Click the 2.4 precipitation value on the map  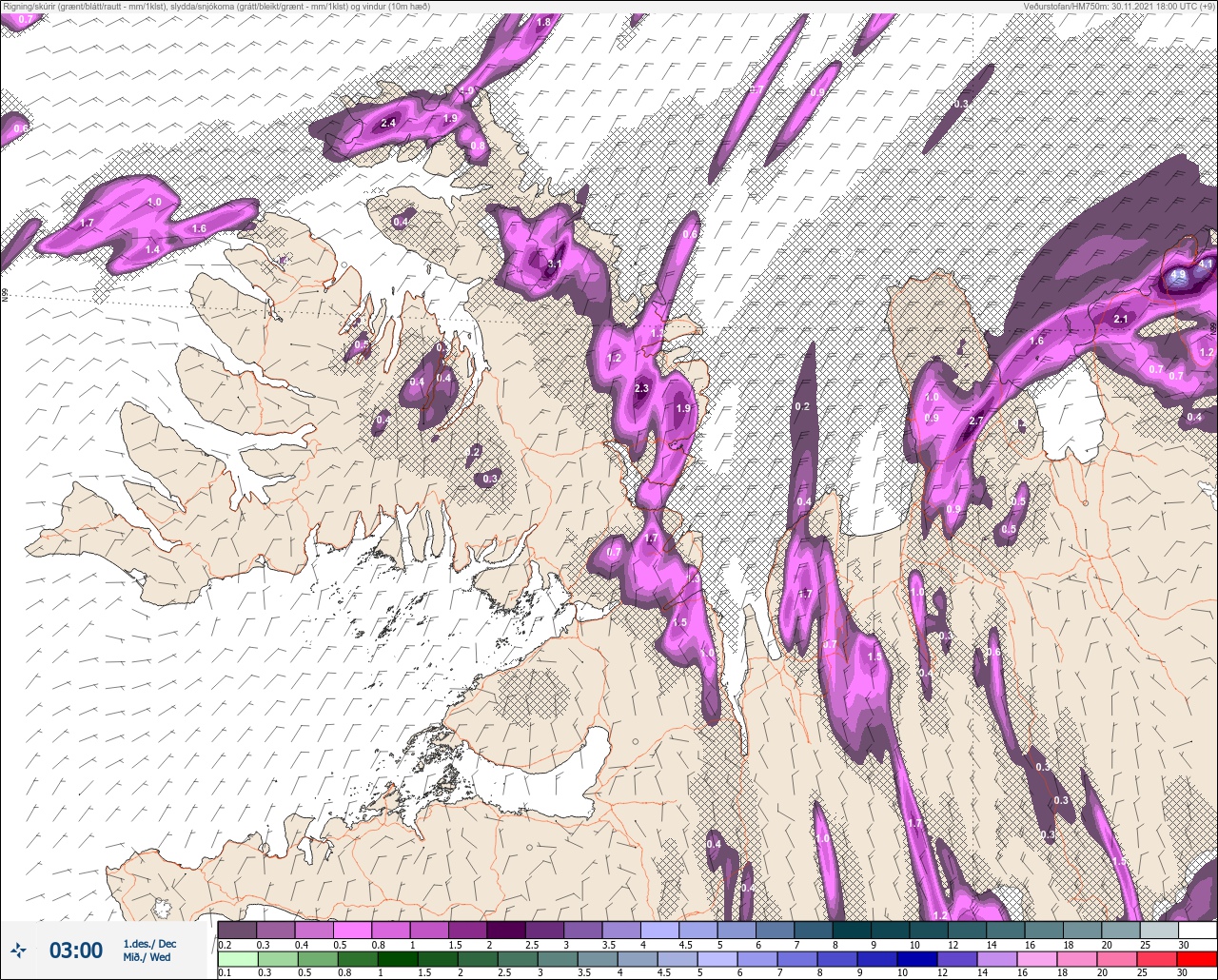point(388,123)
